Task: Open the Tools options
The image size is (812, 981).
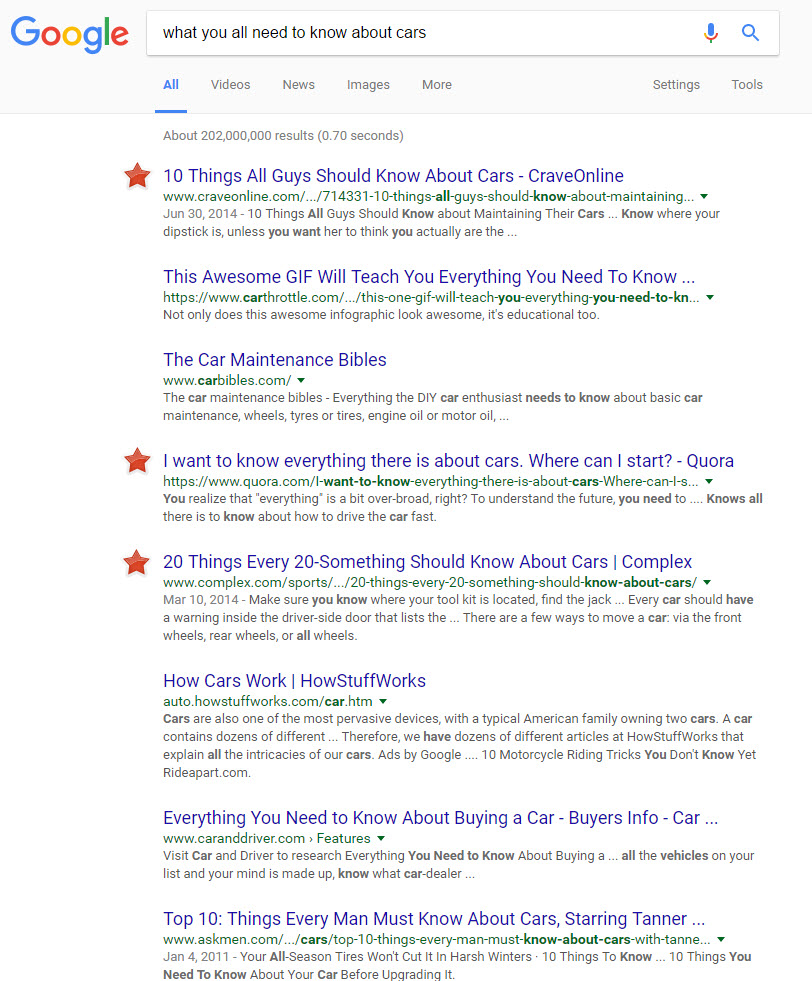Action: 747,84
